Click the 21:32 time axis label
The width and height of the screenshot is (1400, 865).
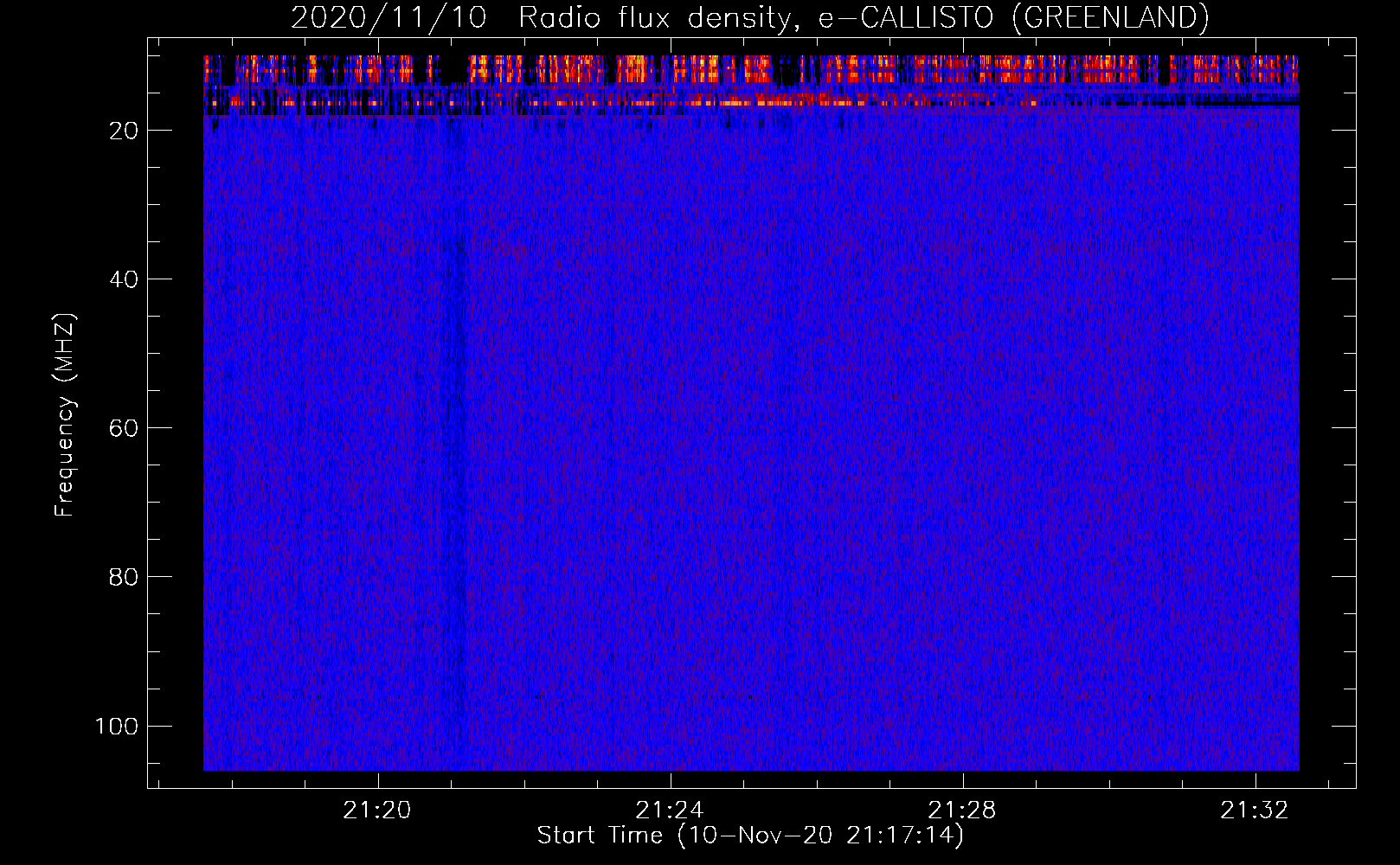[x=1255, y=811]
